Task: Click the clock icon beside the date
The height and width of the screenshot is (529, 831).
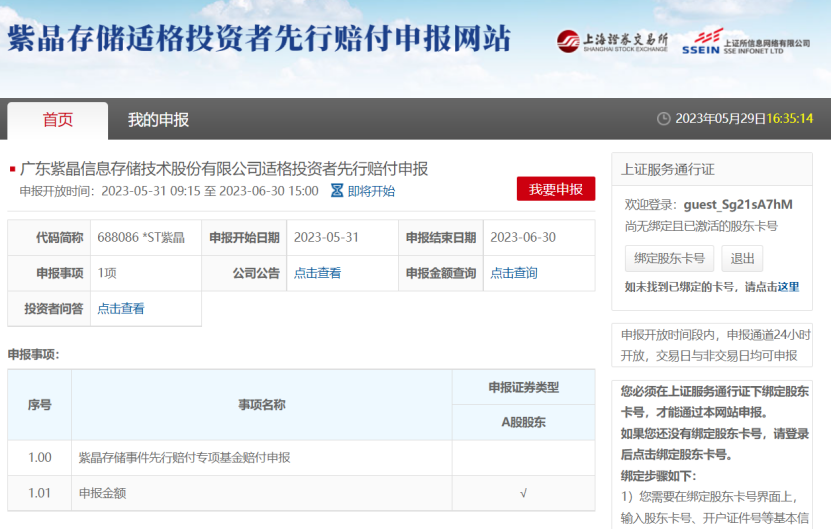Action: coord(664,119)
